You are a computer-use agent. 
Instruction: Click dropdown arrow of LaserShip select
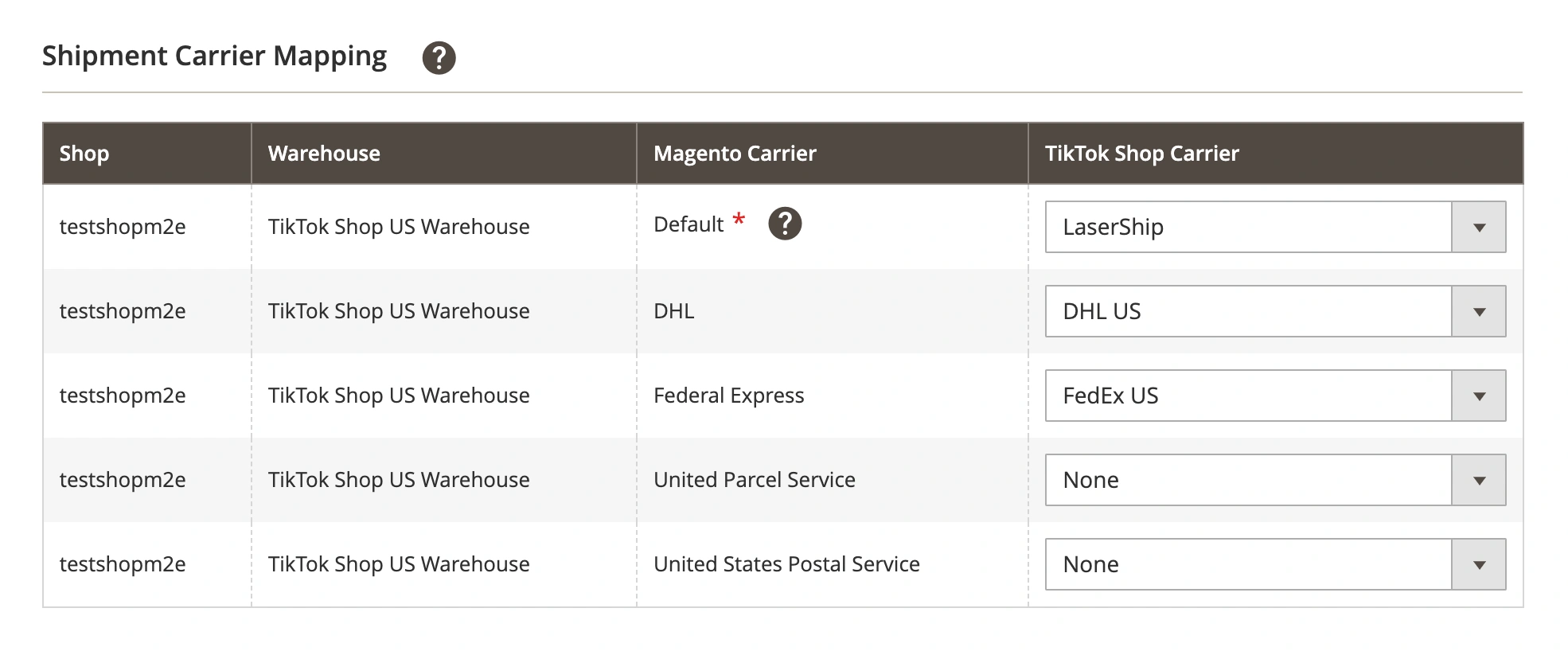pyautogui.click(x=1479, y=228)
